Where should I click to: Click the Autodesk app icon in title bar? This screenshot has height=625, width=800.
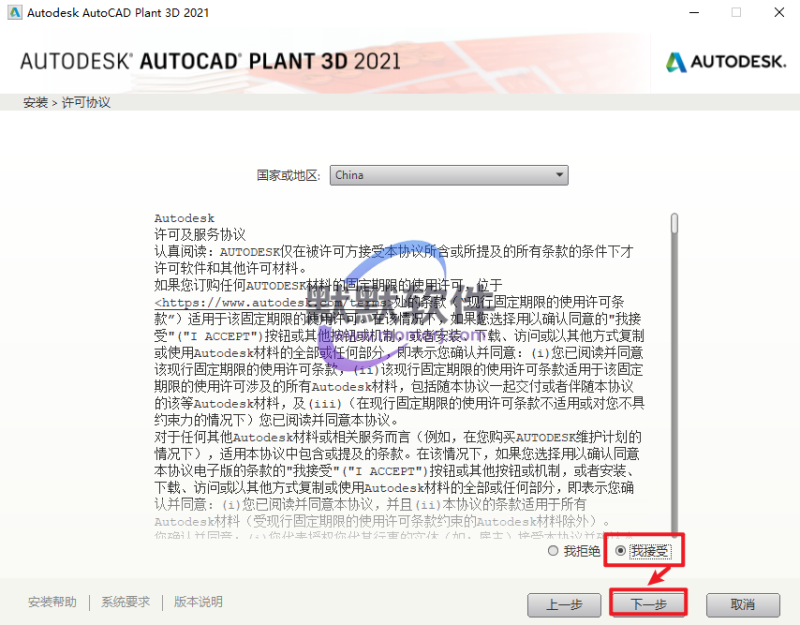click(x=14, y=13)
